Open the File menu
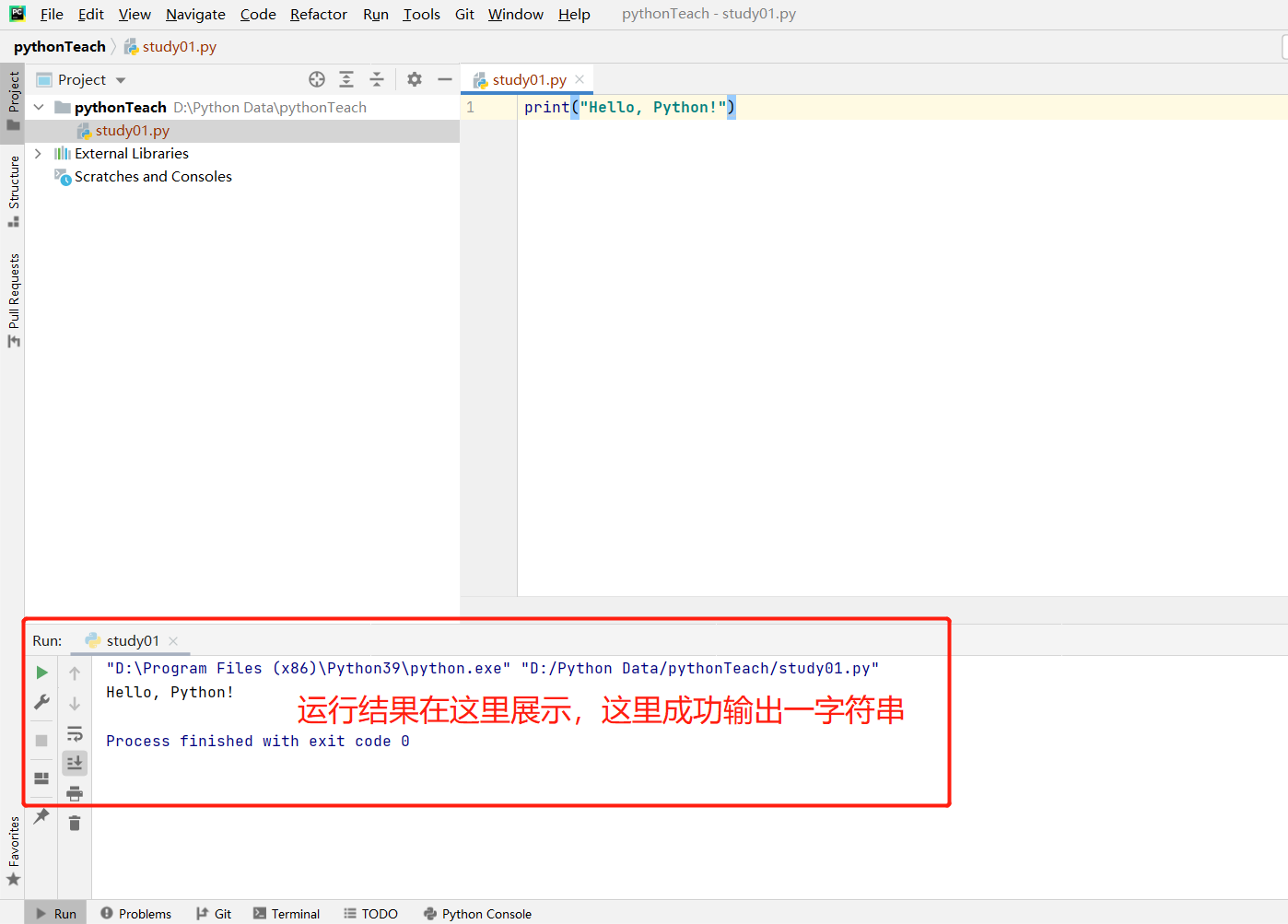1288x924 pixels. pos(52,14)
